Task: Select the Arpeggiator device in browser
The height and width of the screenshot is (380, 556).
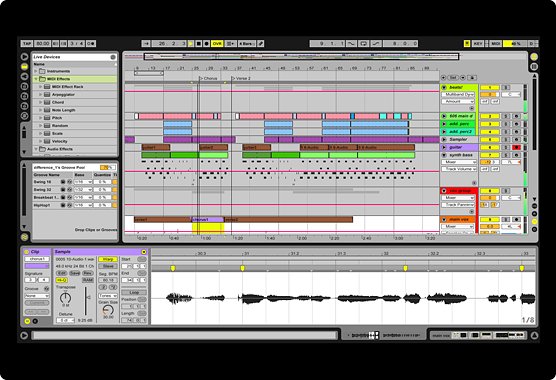Action: (x=63, y=95)
